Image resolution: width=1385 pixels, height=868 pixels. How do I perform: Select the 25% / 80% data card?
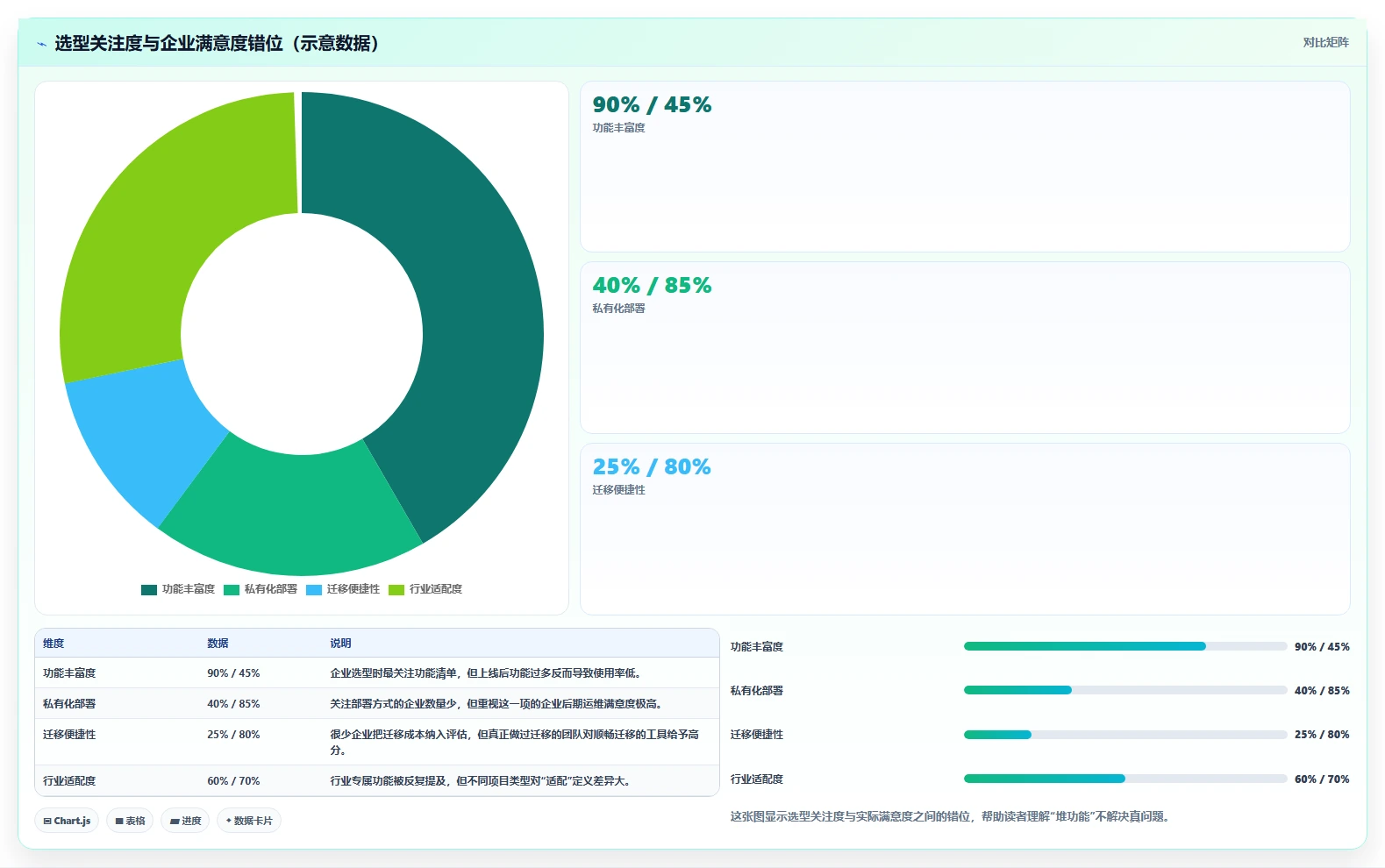tap(965, 529)
